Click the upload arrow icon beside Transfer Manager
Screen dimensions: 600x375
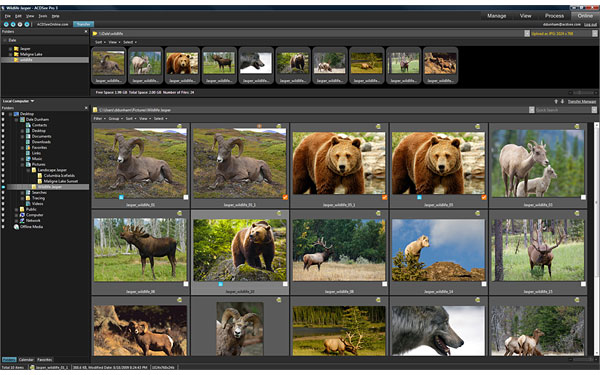click(x=556, y=101)
